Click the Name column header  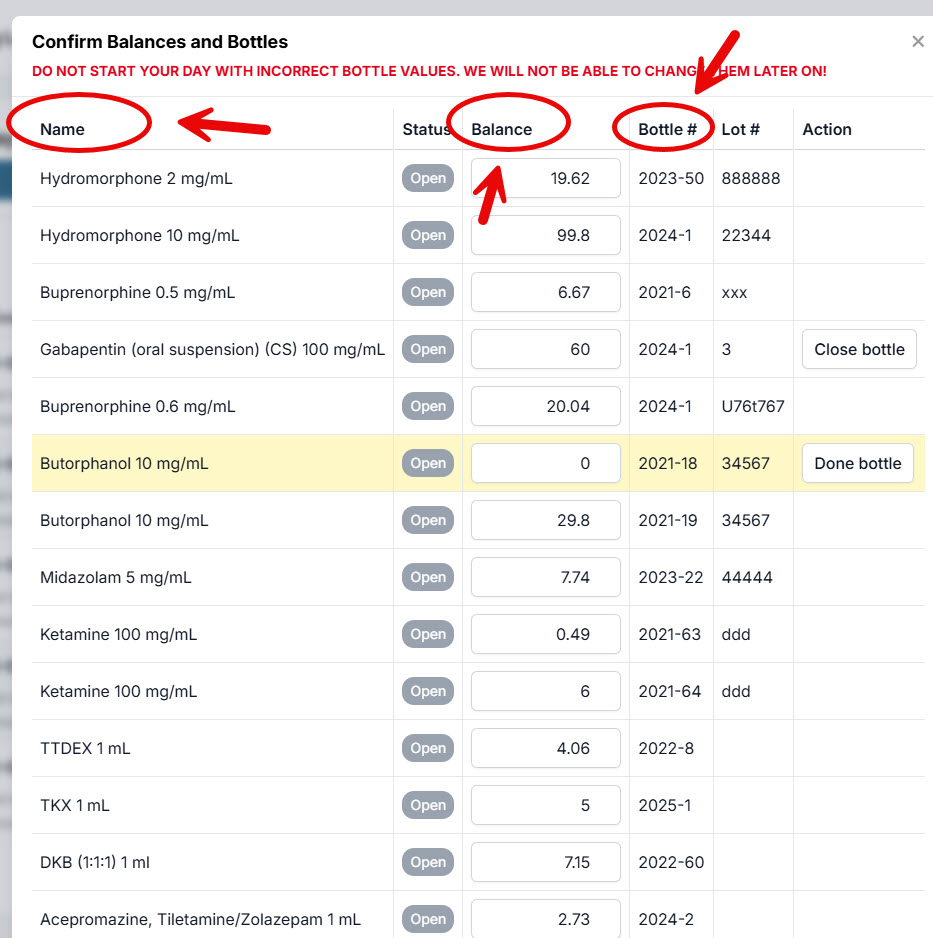point(62,129)
